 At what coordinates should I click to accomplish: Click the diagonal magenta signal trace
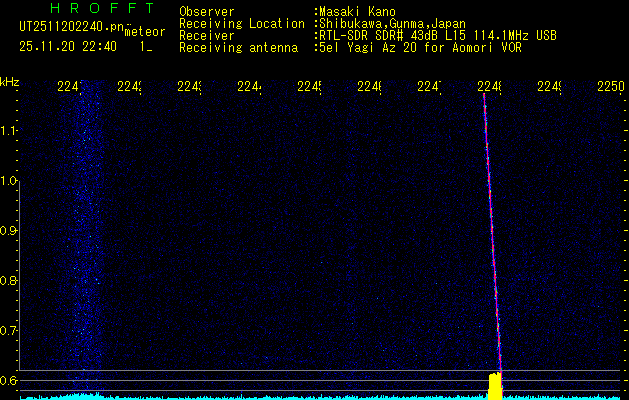point(492,230)
